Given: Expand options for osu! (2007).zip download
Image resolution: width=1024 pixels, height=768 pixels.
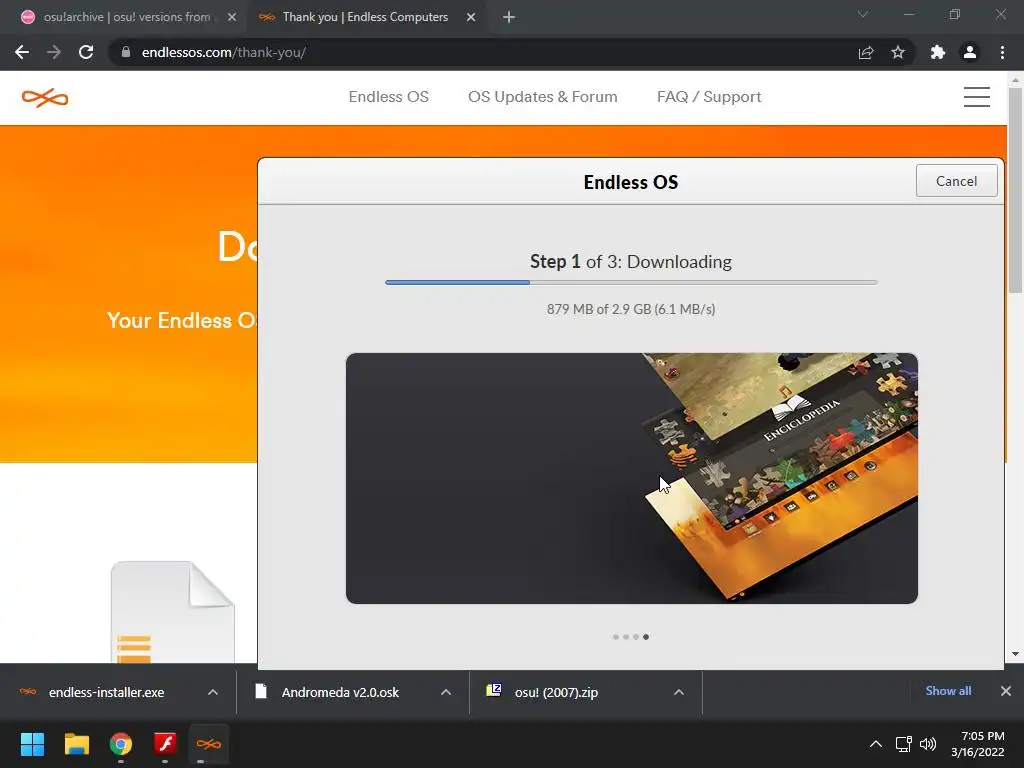Looking at the screenshot, I should point(679,692).
